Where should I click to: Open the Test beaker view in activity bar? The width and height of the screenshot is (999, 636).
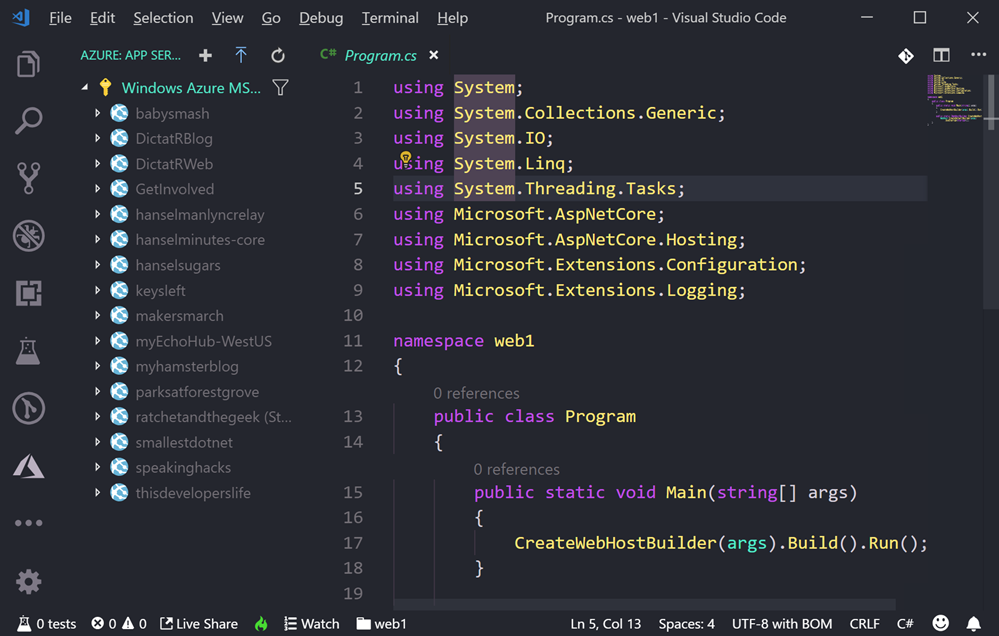point(28,351)
